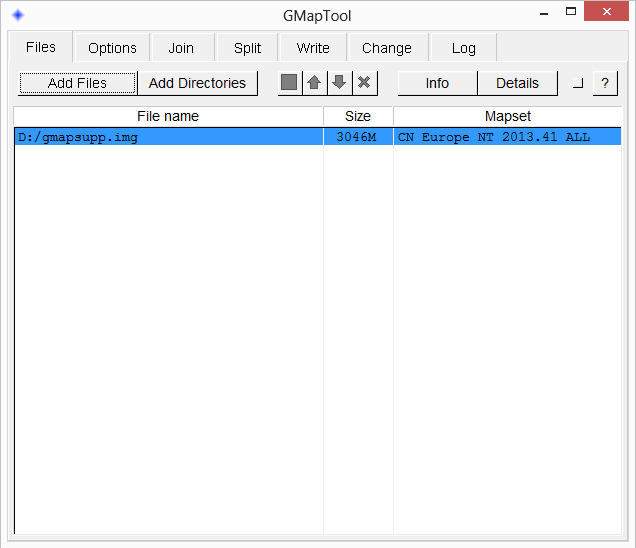Click the GMapTool blue star app icon
Screen dimensions: 636x548
click(x=18, y=15)
